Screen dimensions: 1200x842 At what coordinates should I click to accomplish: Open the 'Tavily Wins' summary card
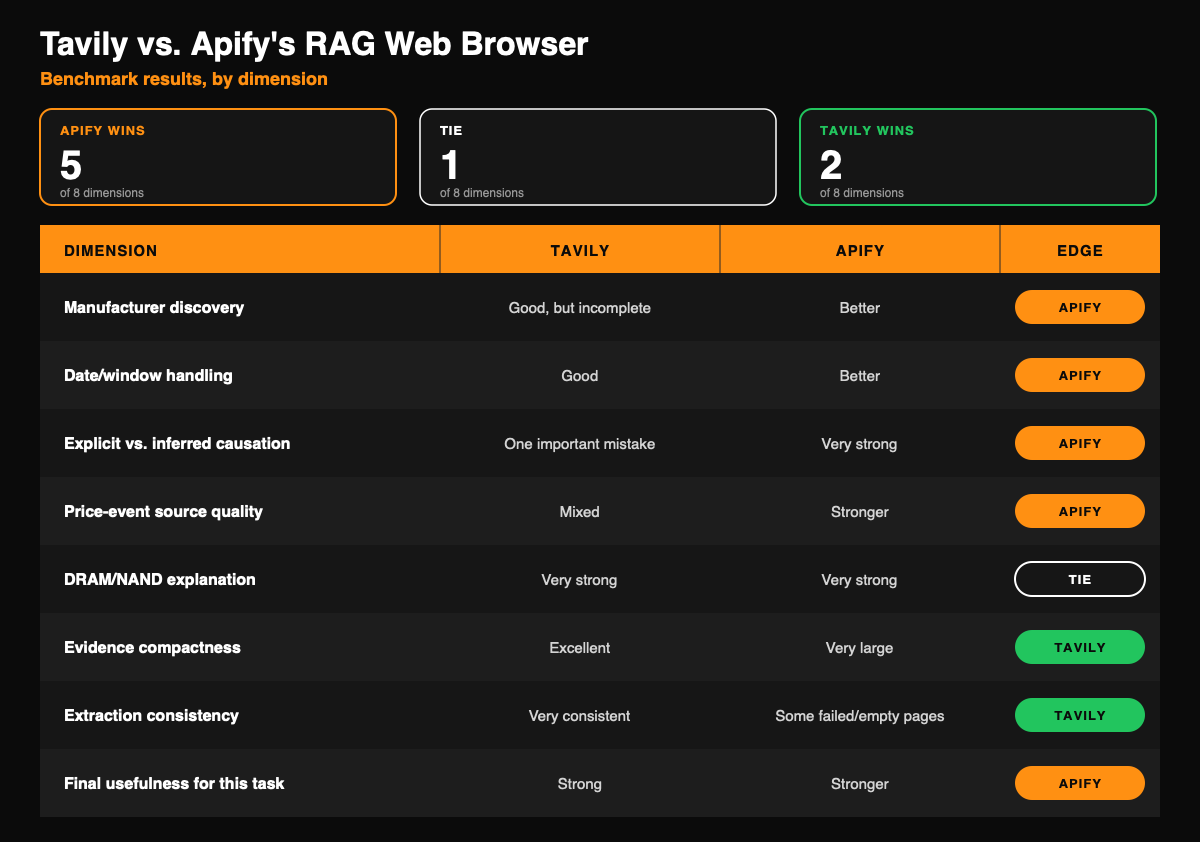coord(978,157)
